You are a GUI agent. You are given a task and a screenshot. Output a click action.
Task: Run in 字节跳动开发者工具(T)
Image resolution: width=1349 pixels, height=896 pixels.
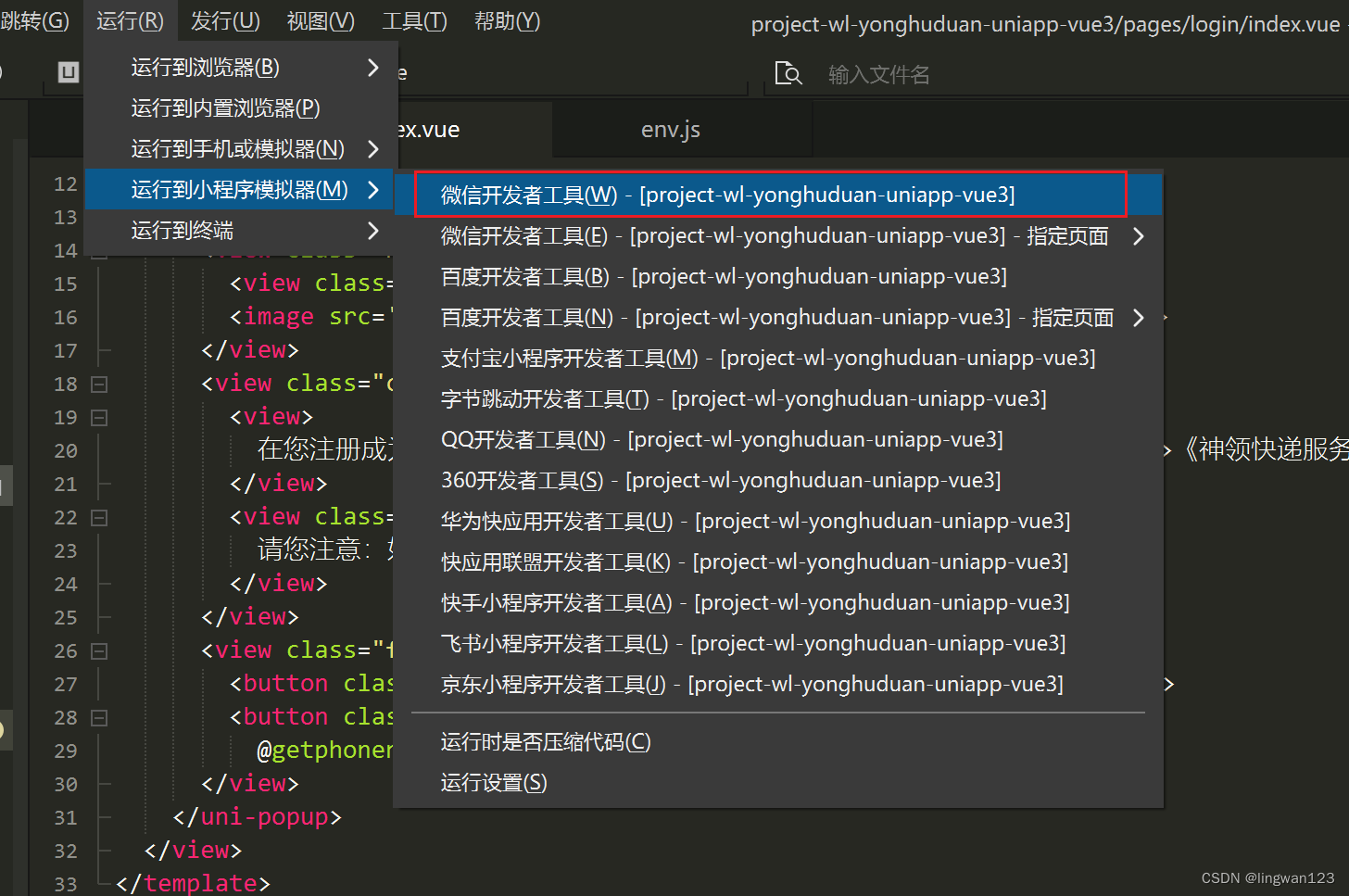[778, 399]
